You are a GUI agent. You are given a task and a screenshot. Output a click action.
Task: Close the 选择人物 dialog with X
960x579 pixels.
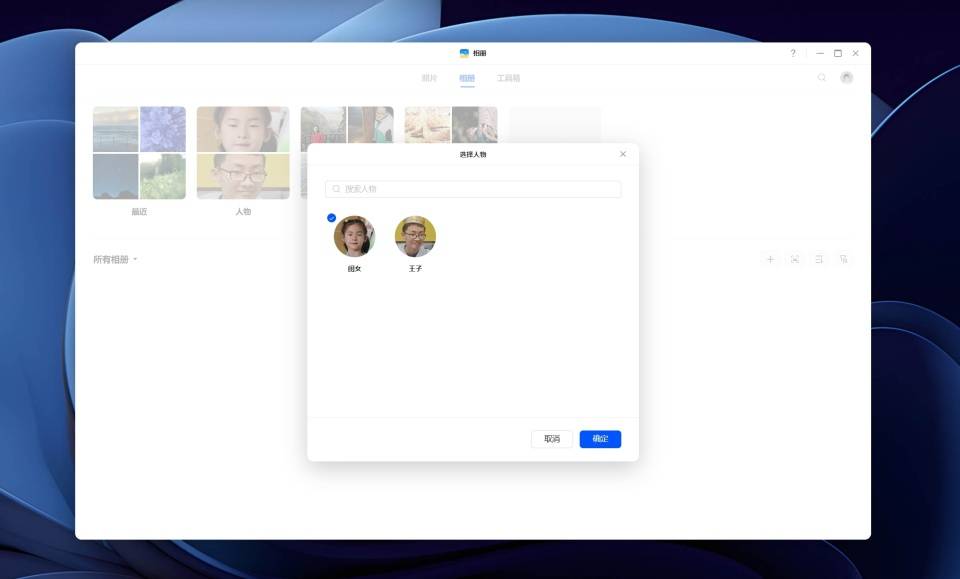click(623, 154)
